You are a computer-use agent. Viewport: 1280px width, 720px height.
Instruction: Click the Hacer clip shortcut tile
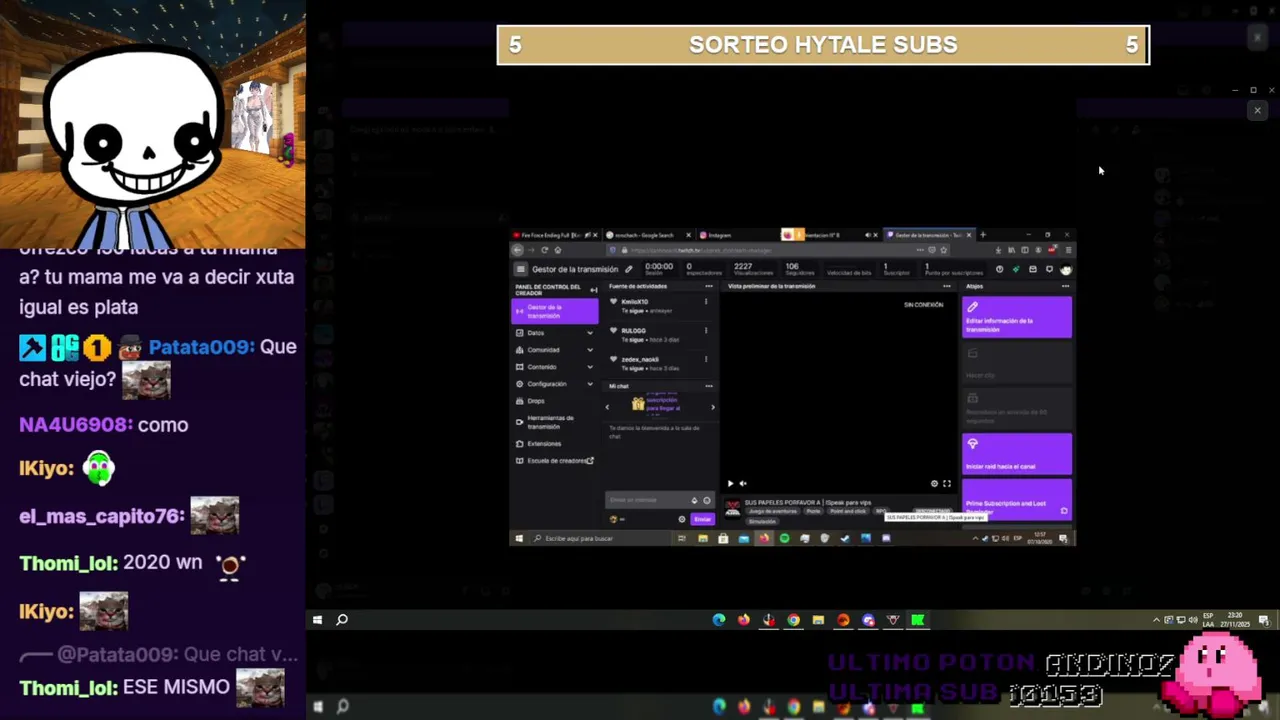click(x=1017, y=362)
